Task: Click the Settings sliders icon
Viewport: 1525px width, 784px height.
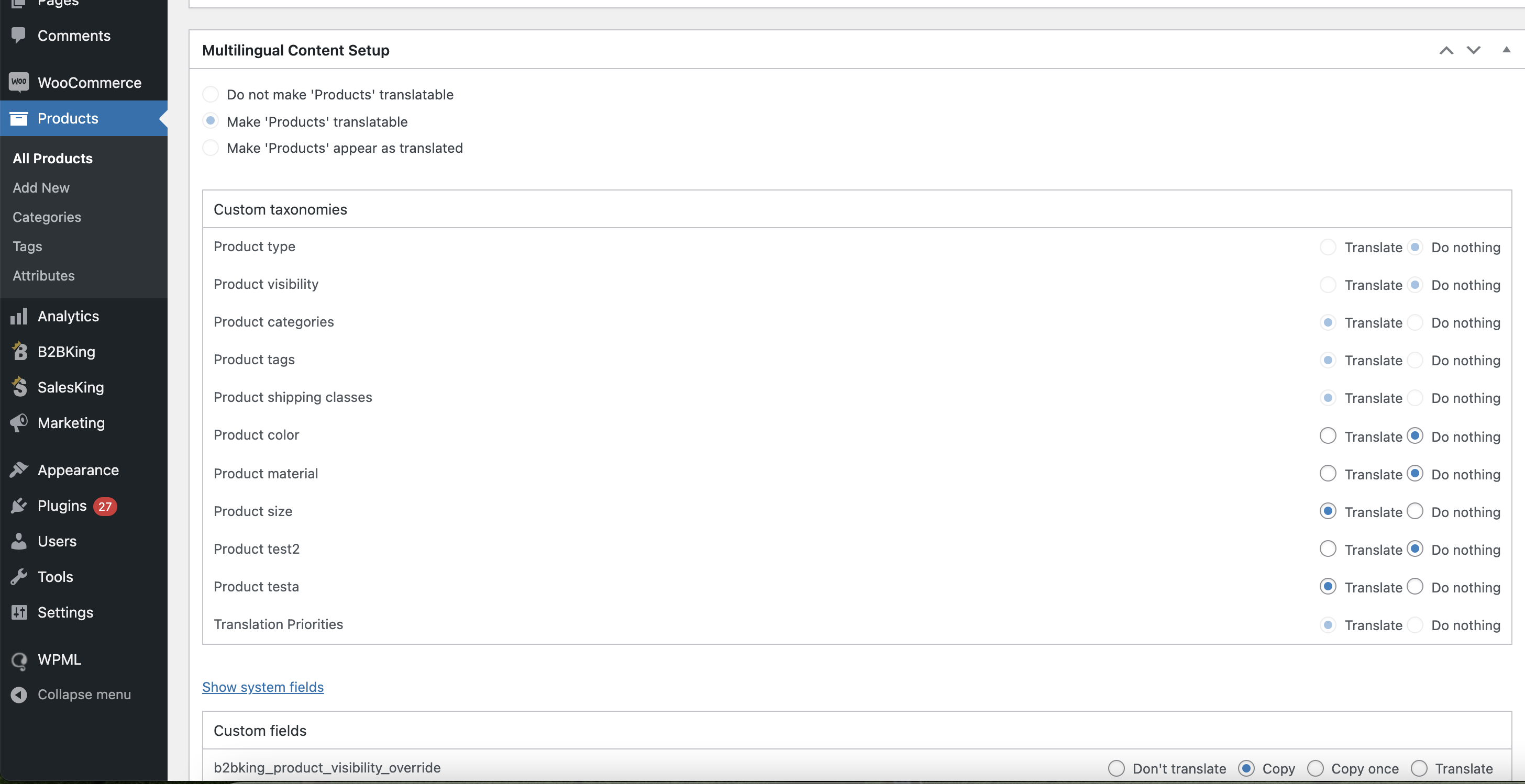Action: pos(18,612)
